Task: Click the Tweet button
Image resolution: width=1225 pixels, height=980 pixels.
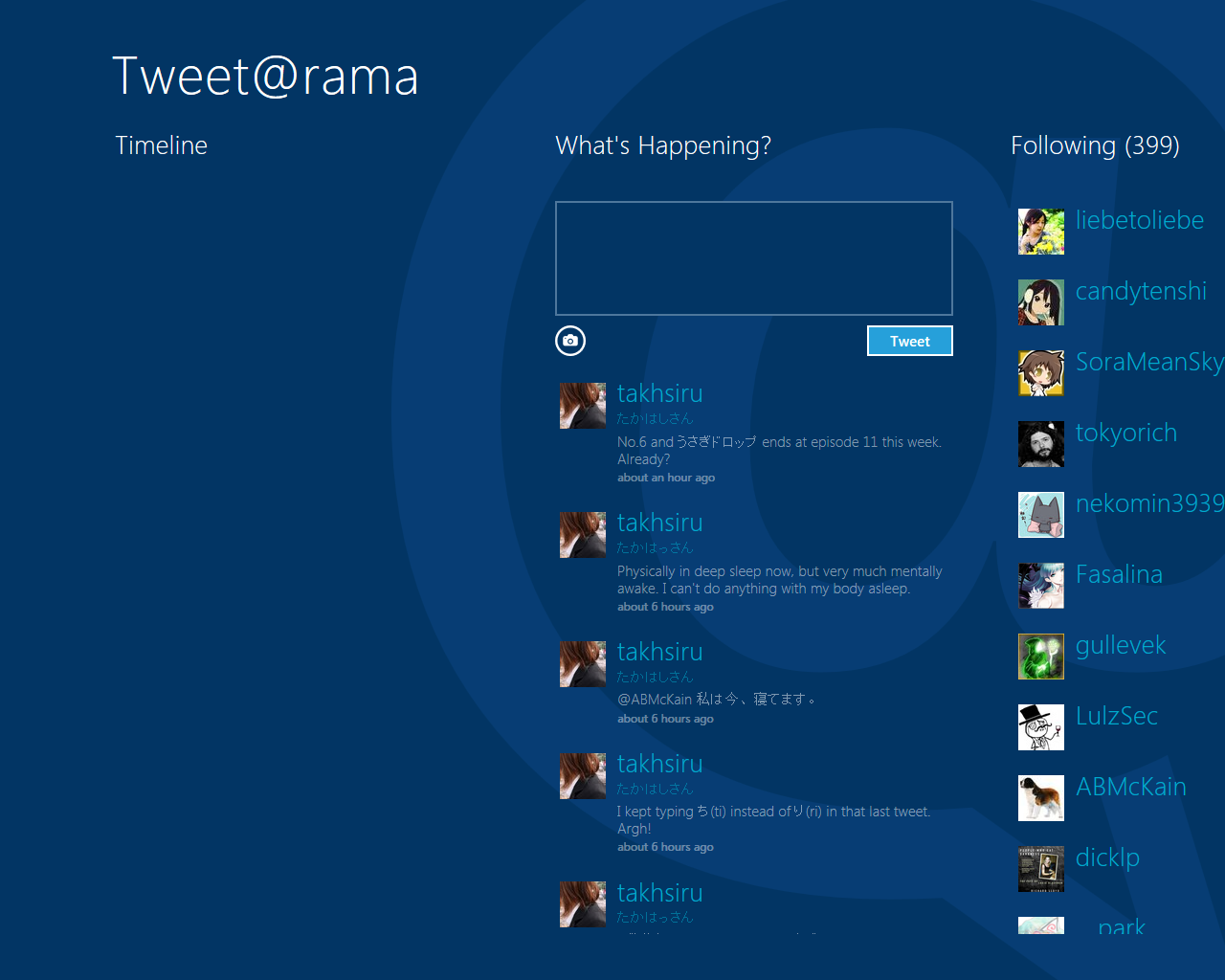Action: point(910,341)
